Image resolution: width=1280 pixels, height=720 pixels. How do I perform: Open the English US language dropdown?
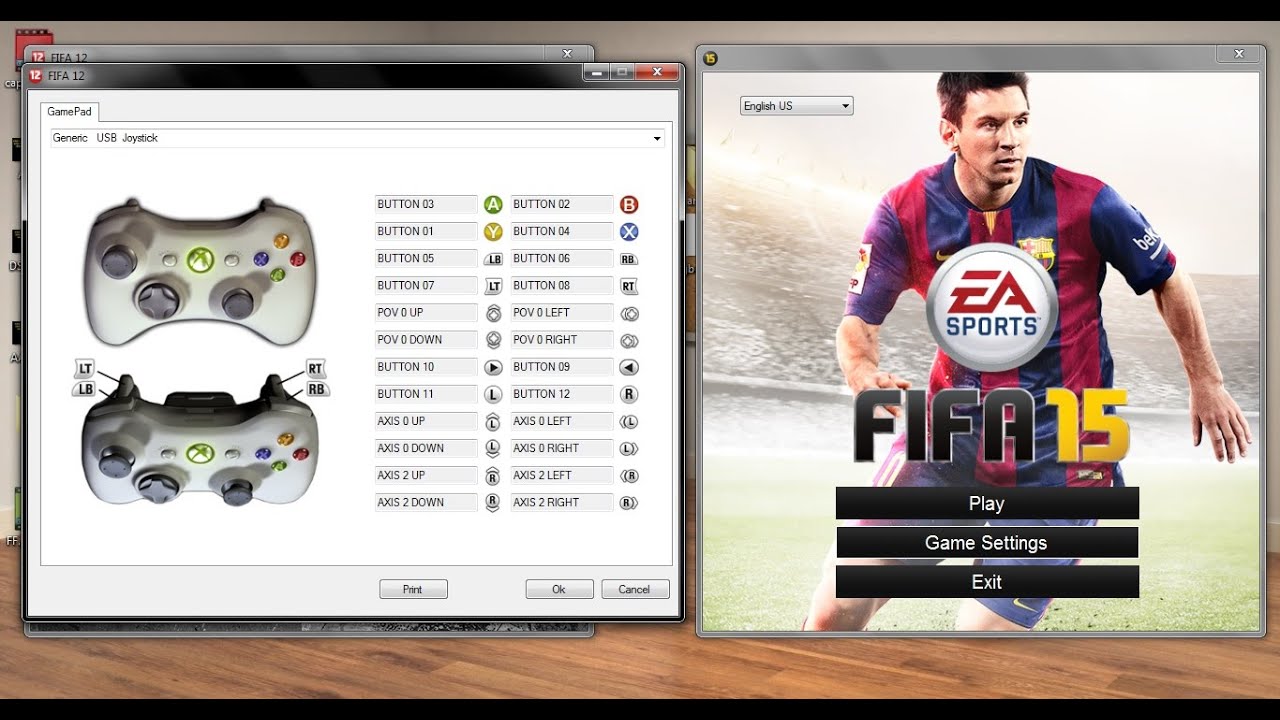coord(796,106)
